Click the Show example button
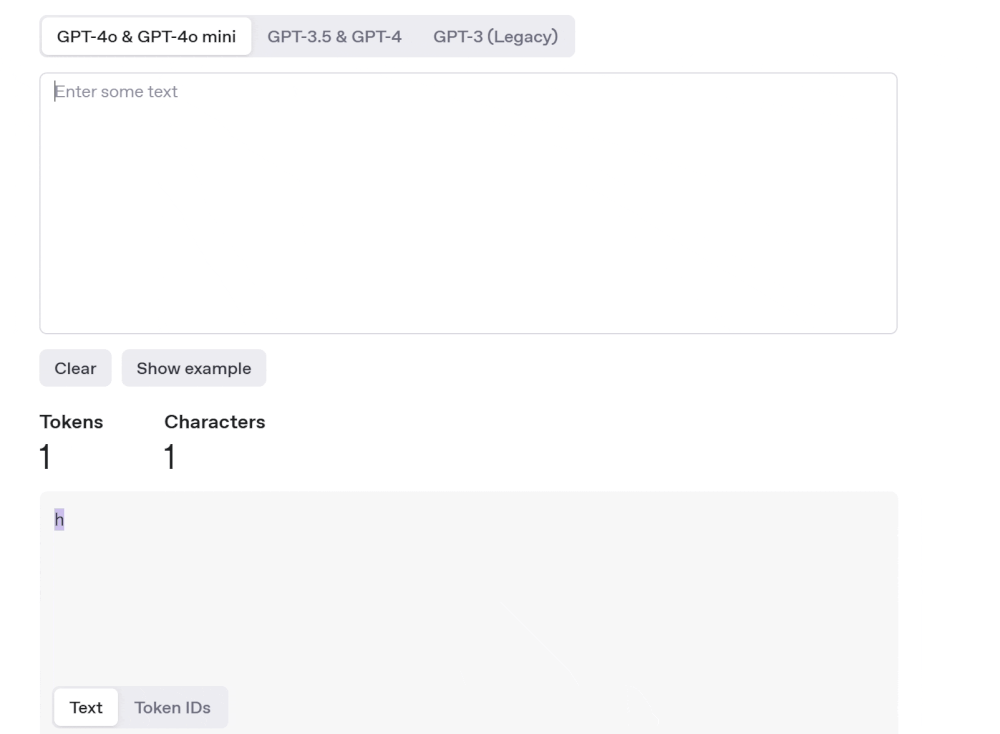1000x734 pixels. point(194,368)
